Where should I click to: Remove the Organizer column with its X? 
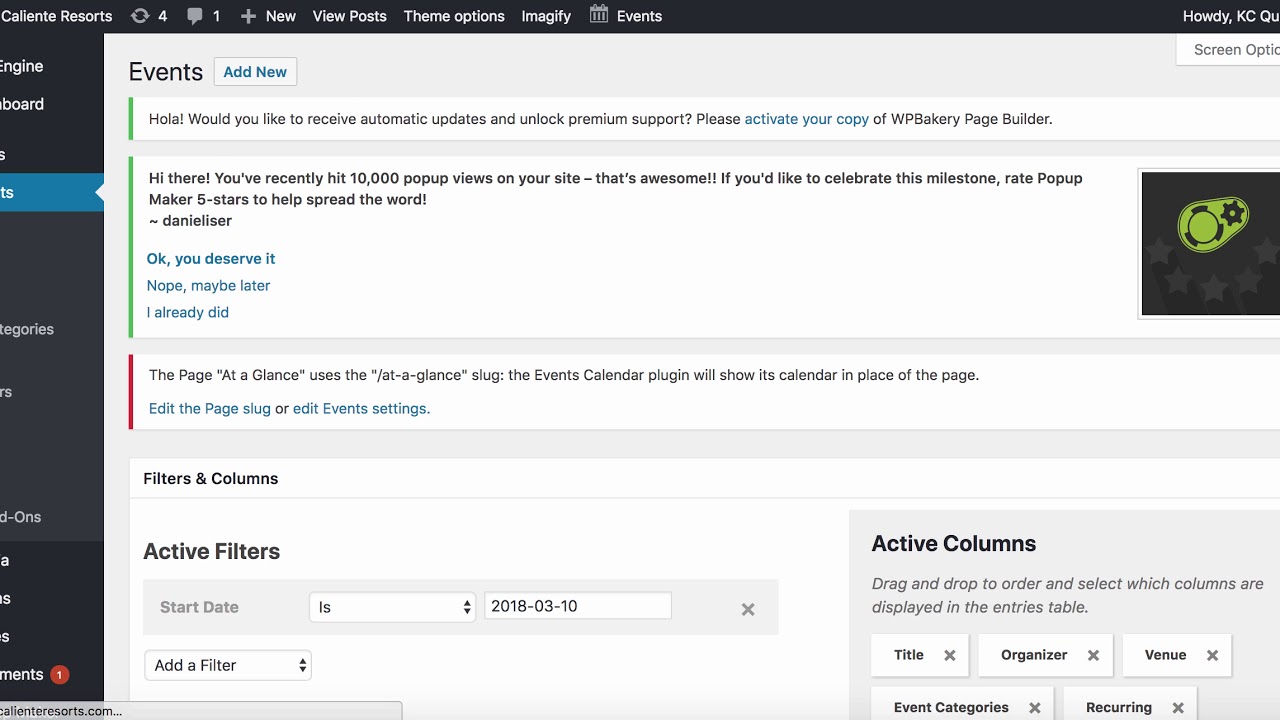point(1093,655)
